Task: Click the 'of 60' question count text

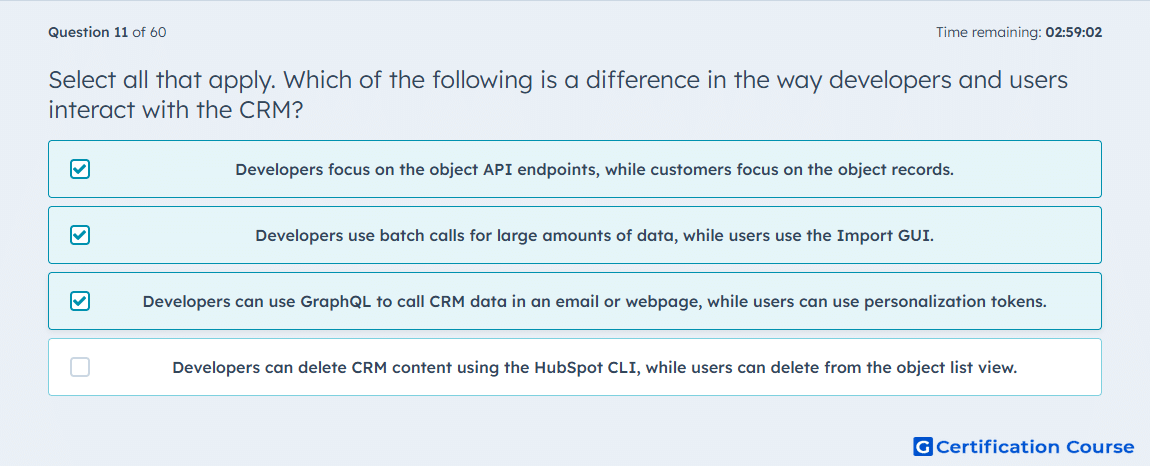Action: (149, 32)
